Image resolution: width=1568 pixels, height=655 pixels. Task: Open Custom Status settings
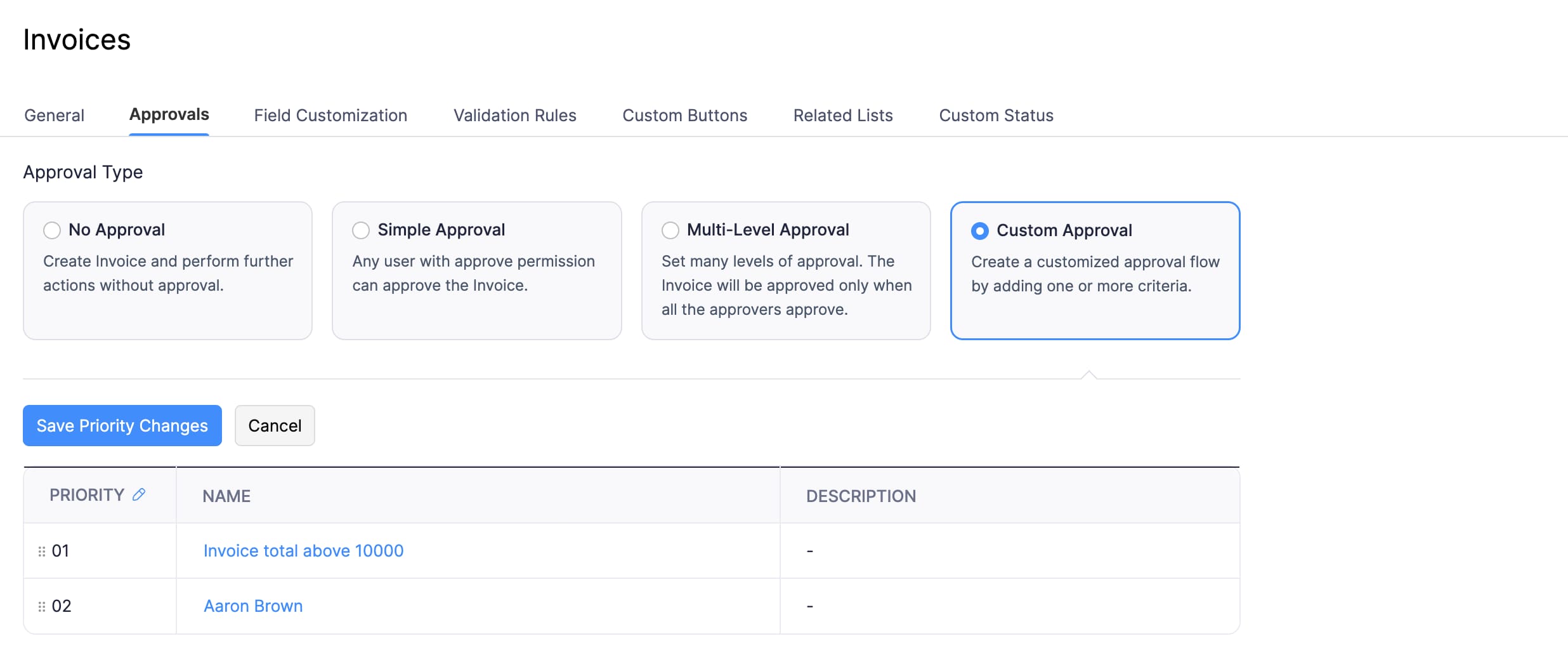coord(995,115)
